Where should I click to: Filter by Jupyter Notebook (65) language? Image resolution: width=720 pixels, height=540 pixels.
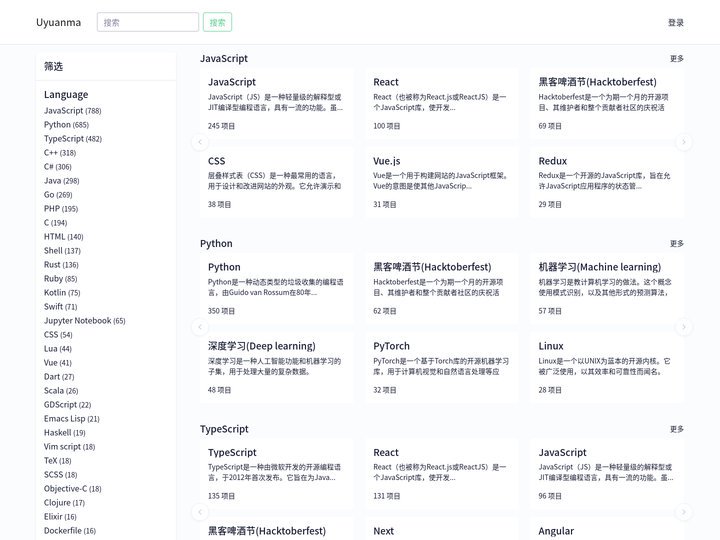84,321
